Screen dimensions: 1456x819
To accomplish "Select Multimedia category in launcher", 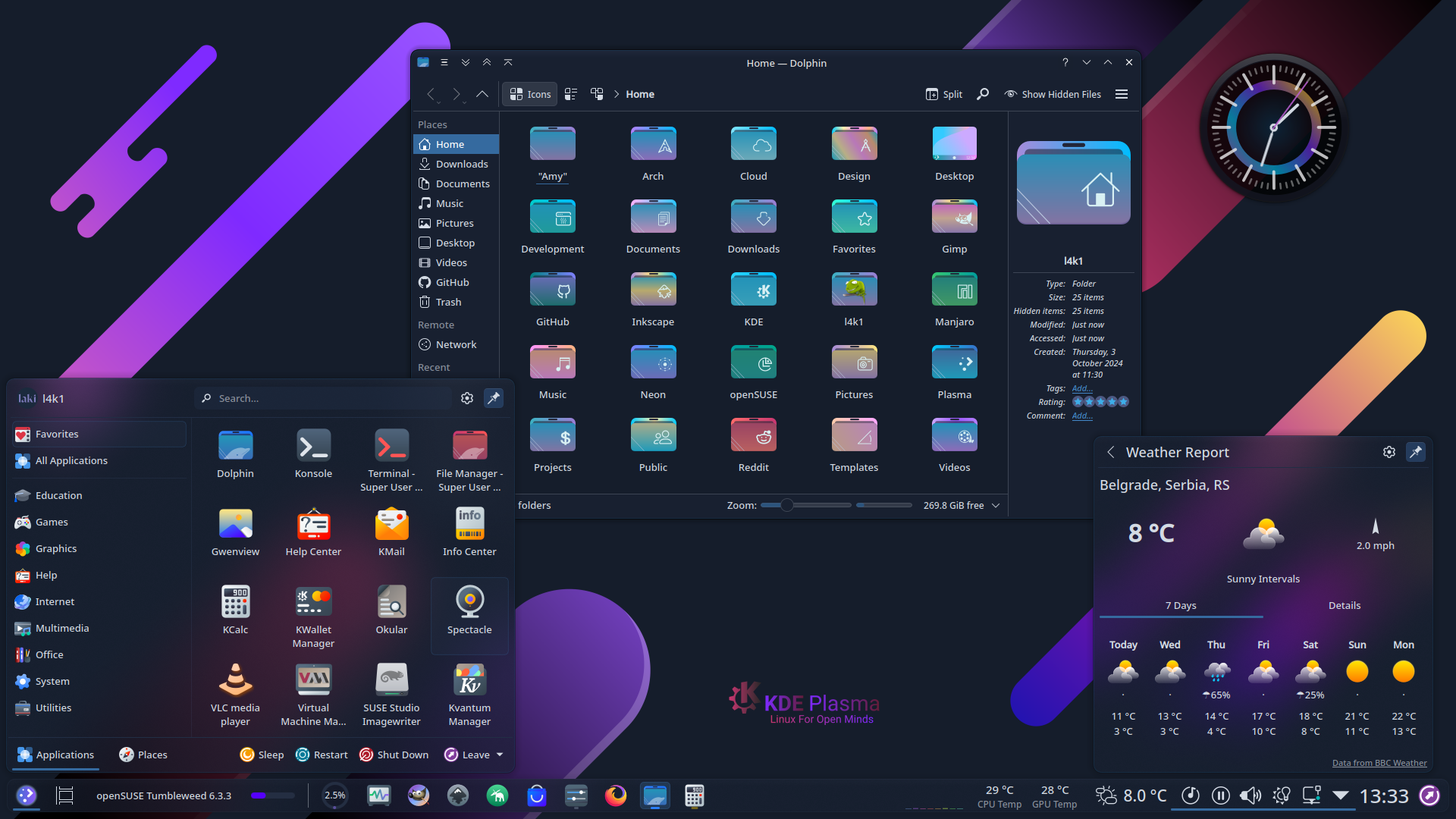I will point(99,628).
